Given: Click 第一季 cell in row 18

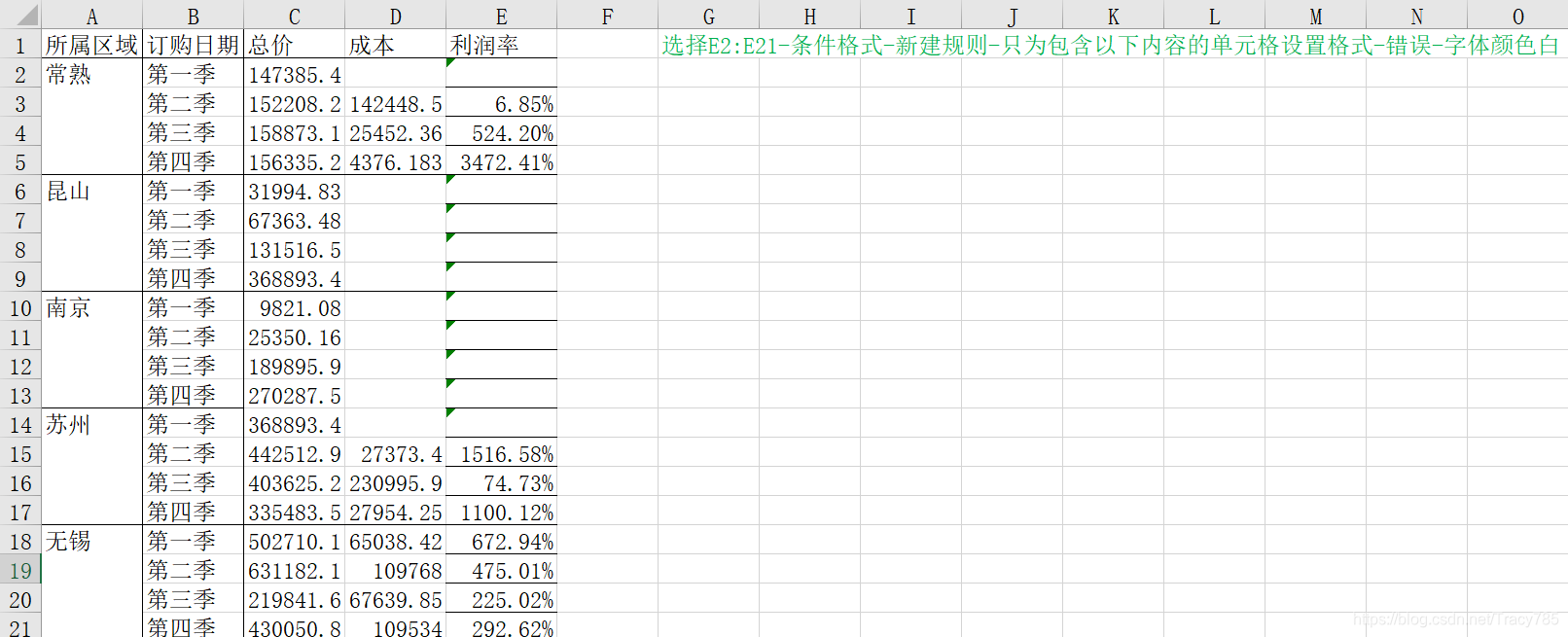Looking at the screenshot, I should 193,541.
